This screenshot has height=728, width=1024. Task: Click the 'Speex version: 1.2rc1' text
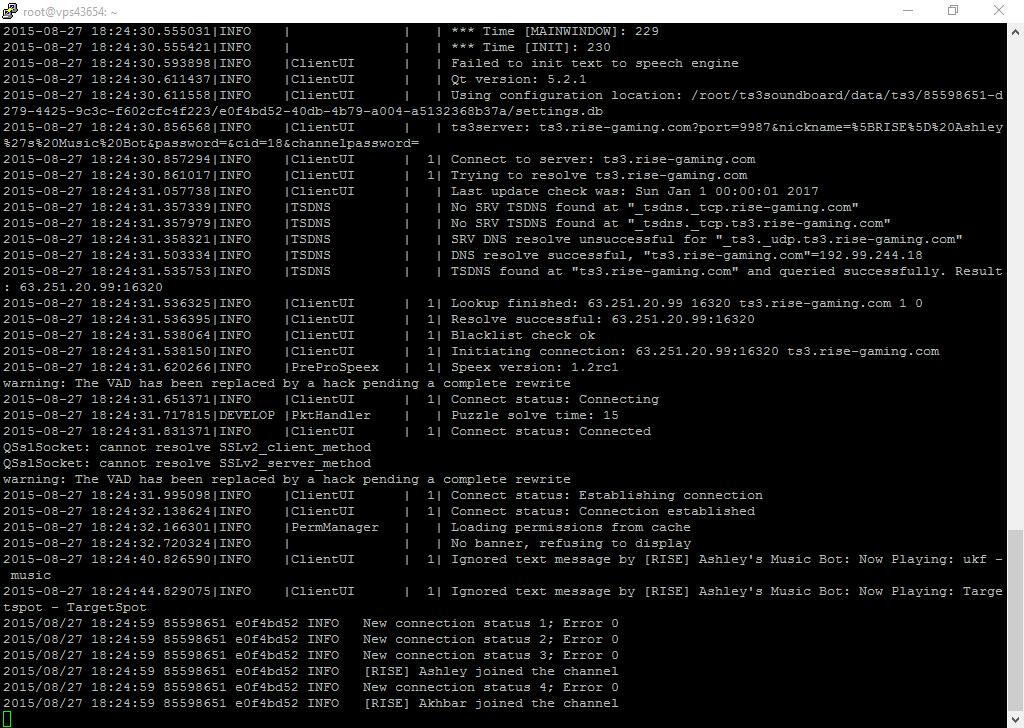[x=534, y=367]
